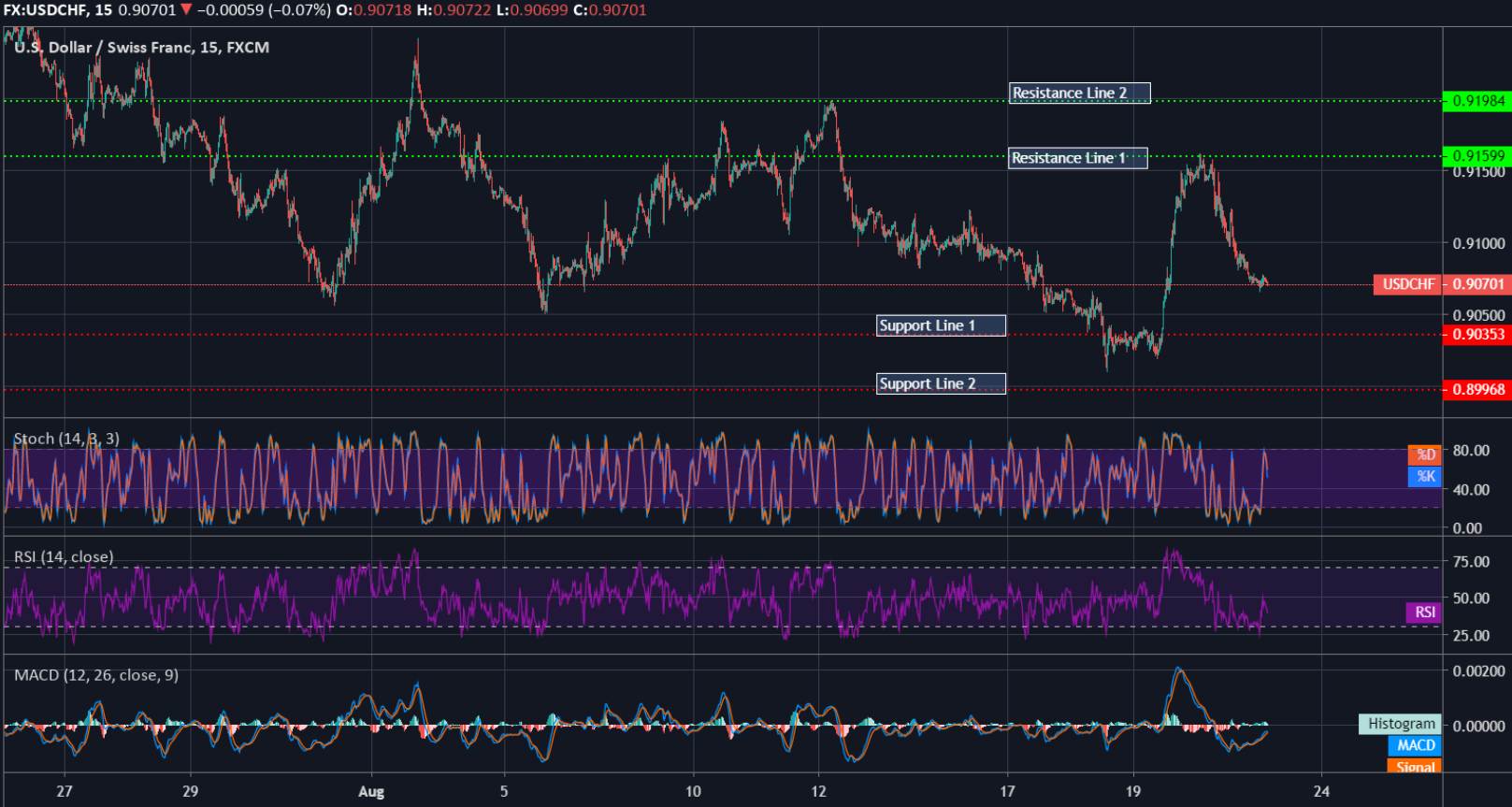This screenshot has height=807, width=1512.
Task: Click the Resistance Line 2 label
Action: point(1080,94)
